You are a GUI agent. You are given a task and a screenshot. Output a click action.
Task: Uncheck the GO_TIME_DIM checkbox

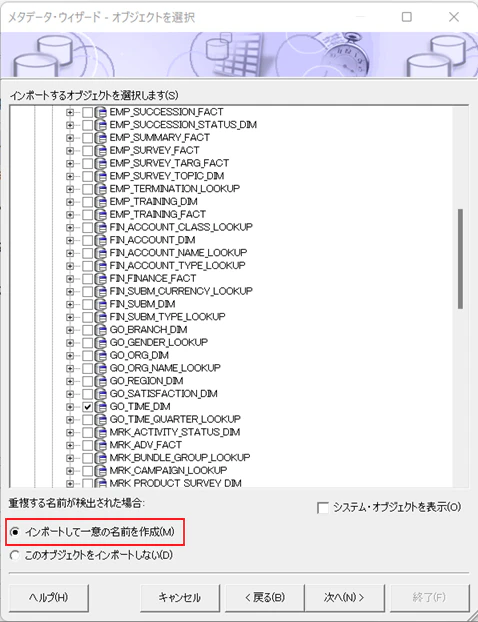pos(88,407)
